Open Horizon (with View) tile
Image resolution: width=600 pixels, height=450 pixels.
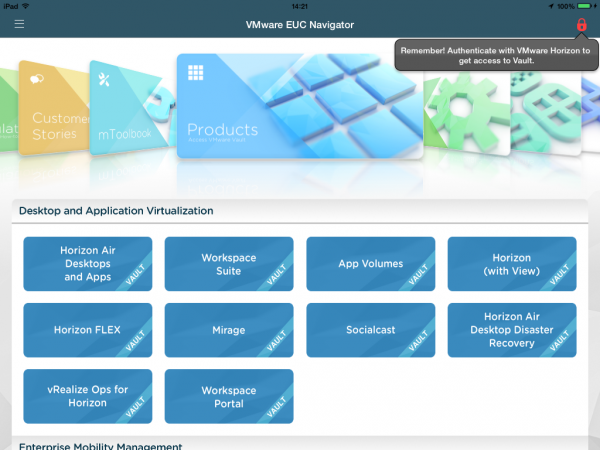(x=512, y=264)
